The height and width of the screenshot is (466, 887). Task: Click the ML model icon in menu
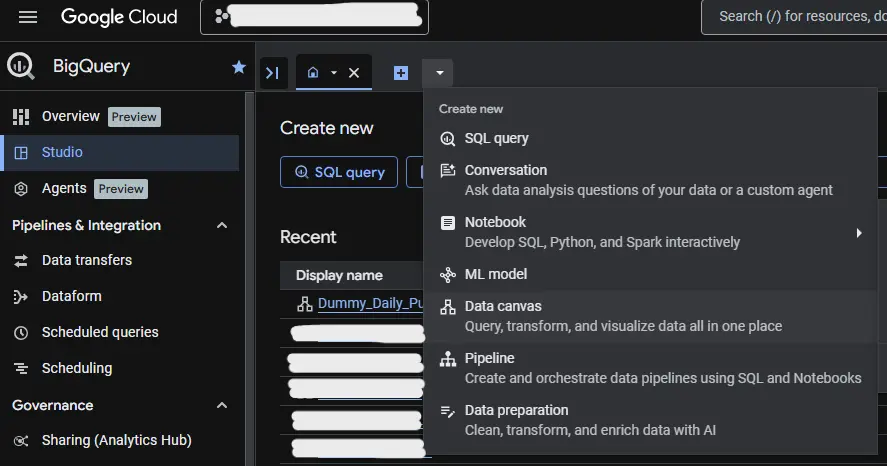click(x=447, y=275)
